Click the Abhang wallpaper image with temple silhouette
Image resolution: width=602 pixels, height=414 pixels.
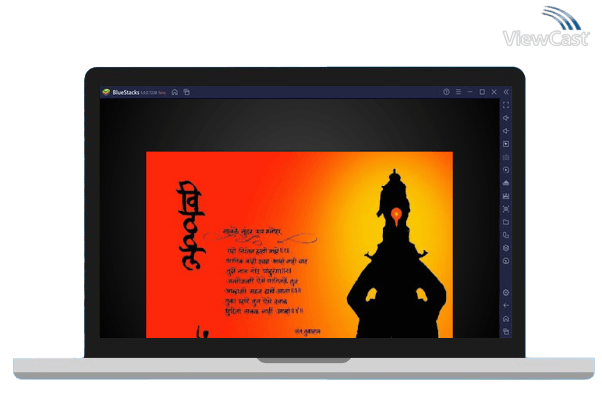pyautogui.click(x=299, y=245)
